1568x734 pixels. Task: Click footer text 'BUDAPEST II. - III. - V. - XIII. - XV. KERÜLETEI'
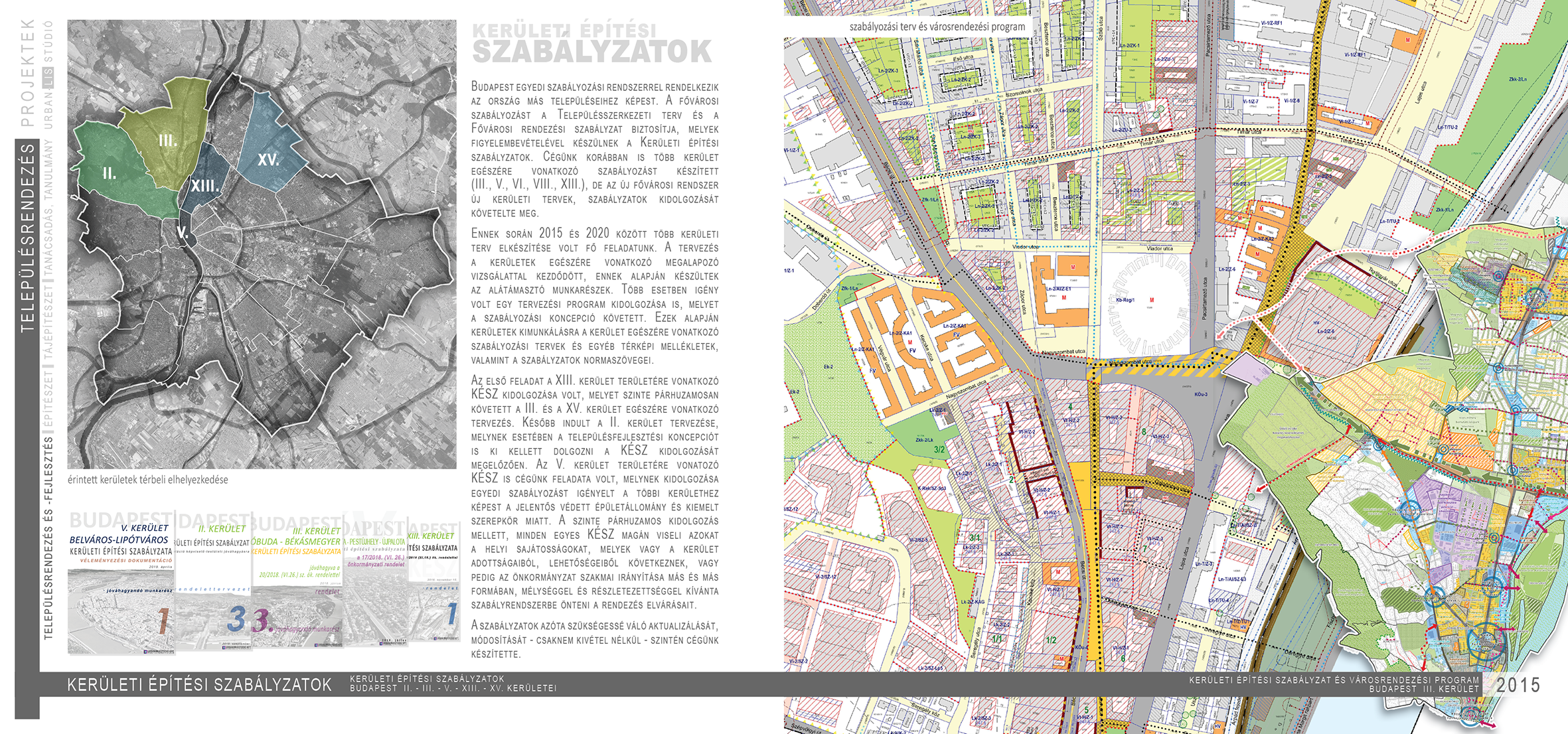pos(453,688)
